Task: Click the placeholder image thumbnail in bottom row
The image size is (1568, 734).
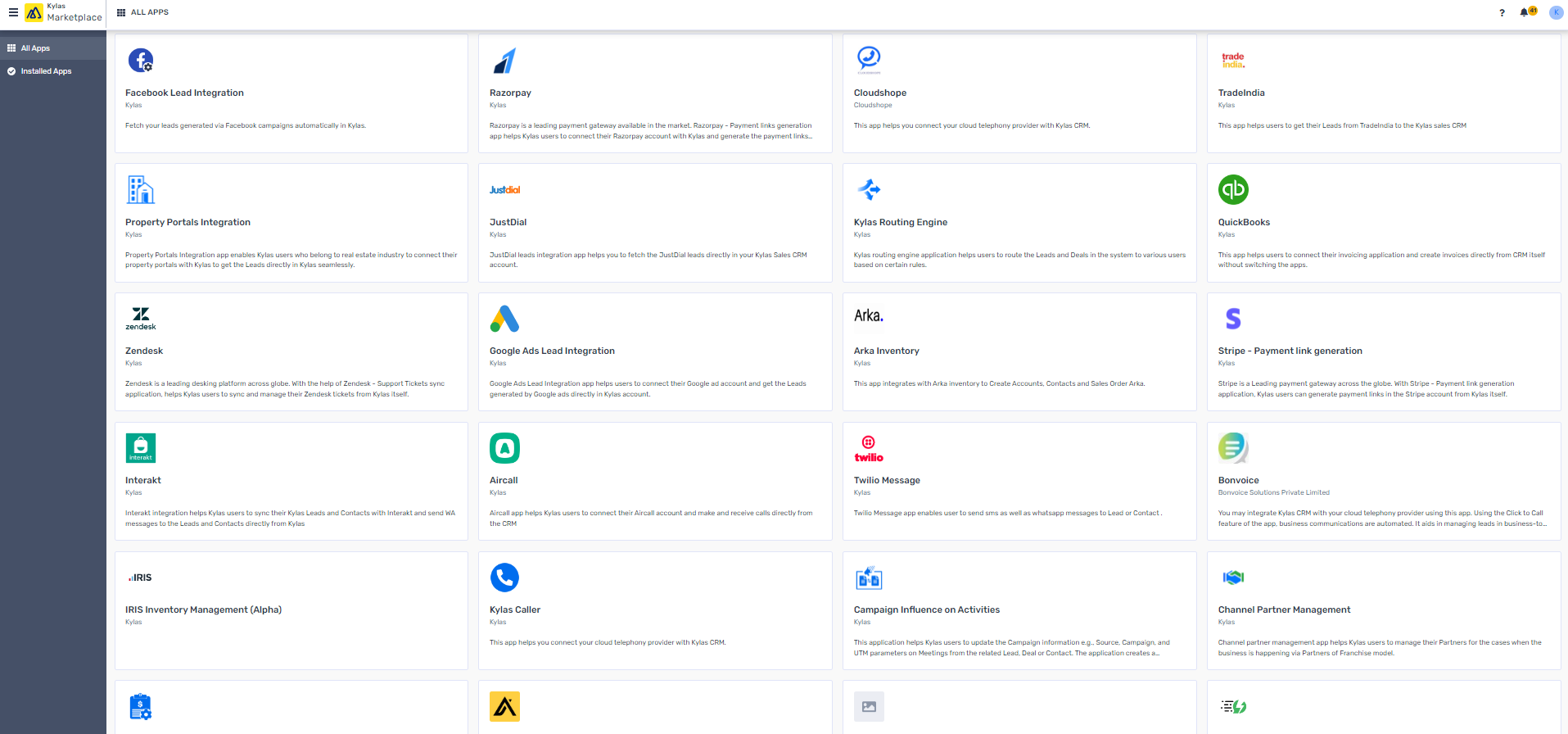Action: (x=869, y=706)
